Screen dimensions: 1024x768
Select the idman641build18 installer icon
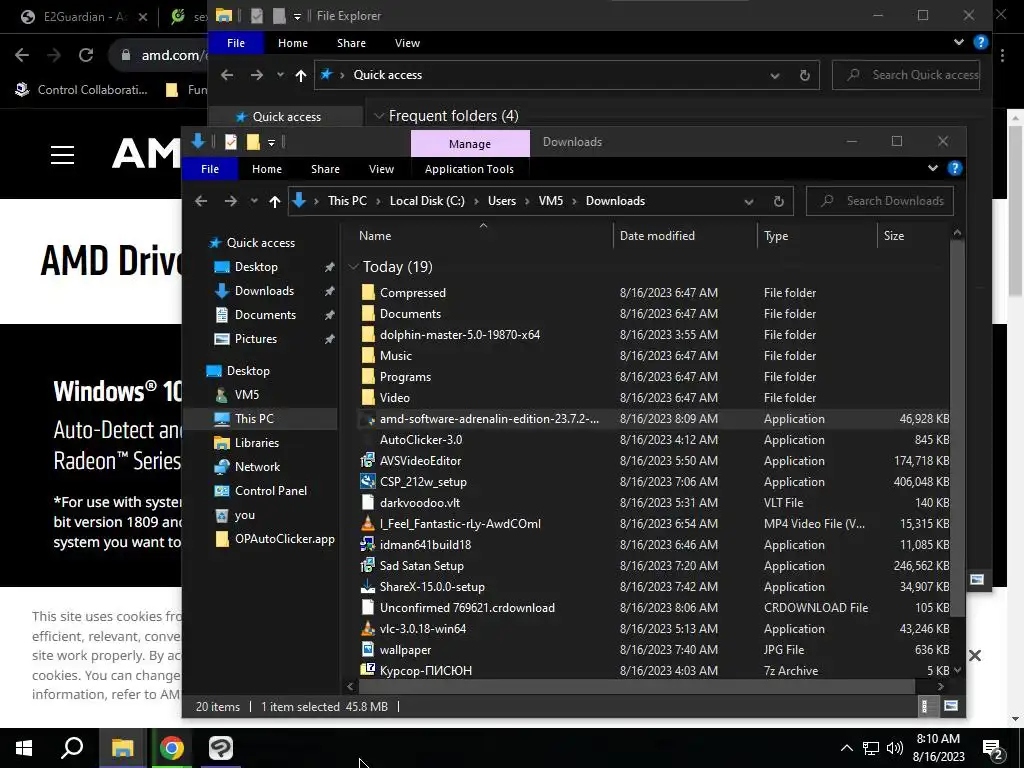click(x=368, y=545)
